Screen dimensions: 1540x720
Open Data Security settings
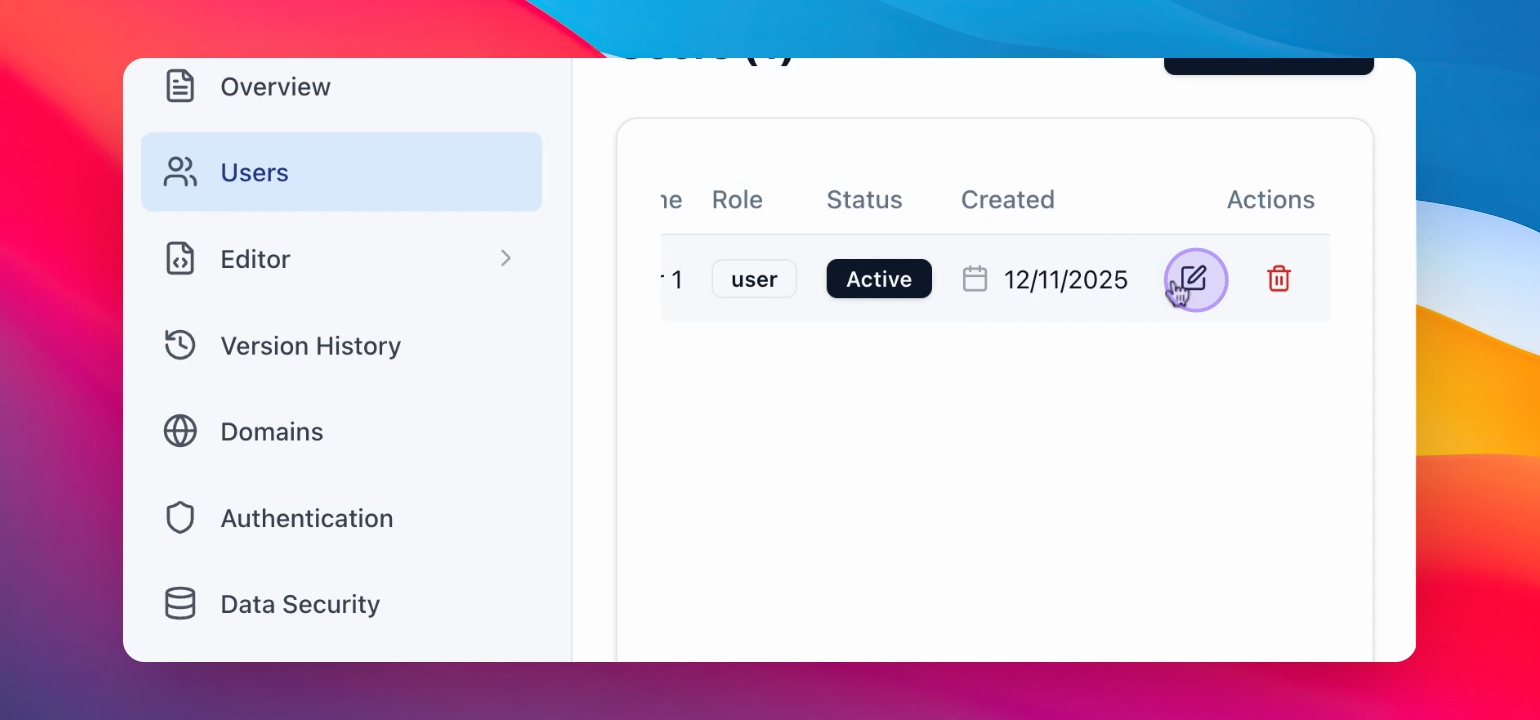[341, 604]
